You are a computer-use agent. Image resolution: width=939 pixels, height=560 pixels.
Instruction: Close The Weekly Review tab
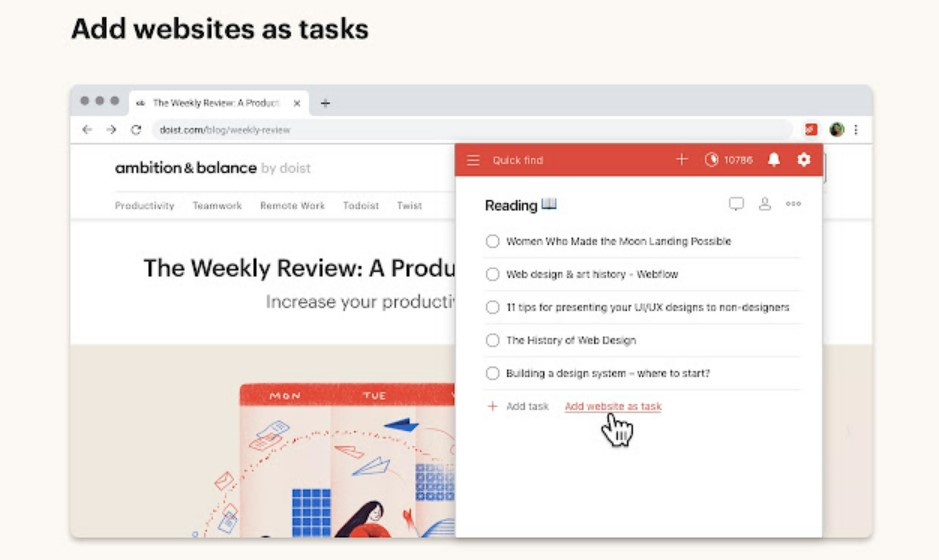coord(297,103)
